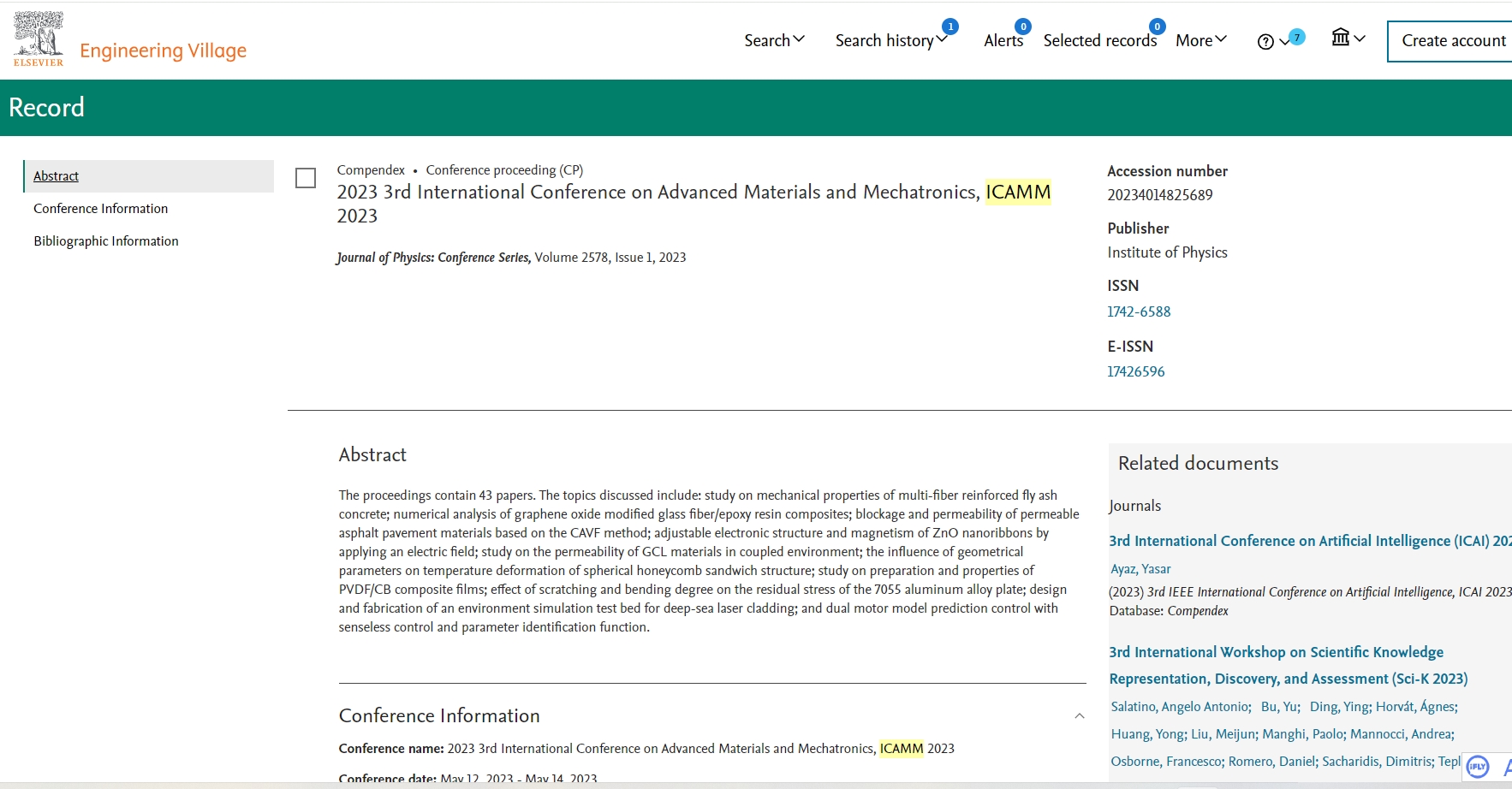The width and height of the screenshot is (1512, 789).
Task: Click the institution building icon
Action: [x=1341, y=37]
